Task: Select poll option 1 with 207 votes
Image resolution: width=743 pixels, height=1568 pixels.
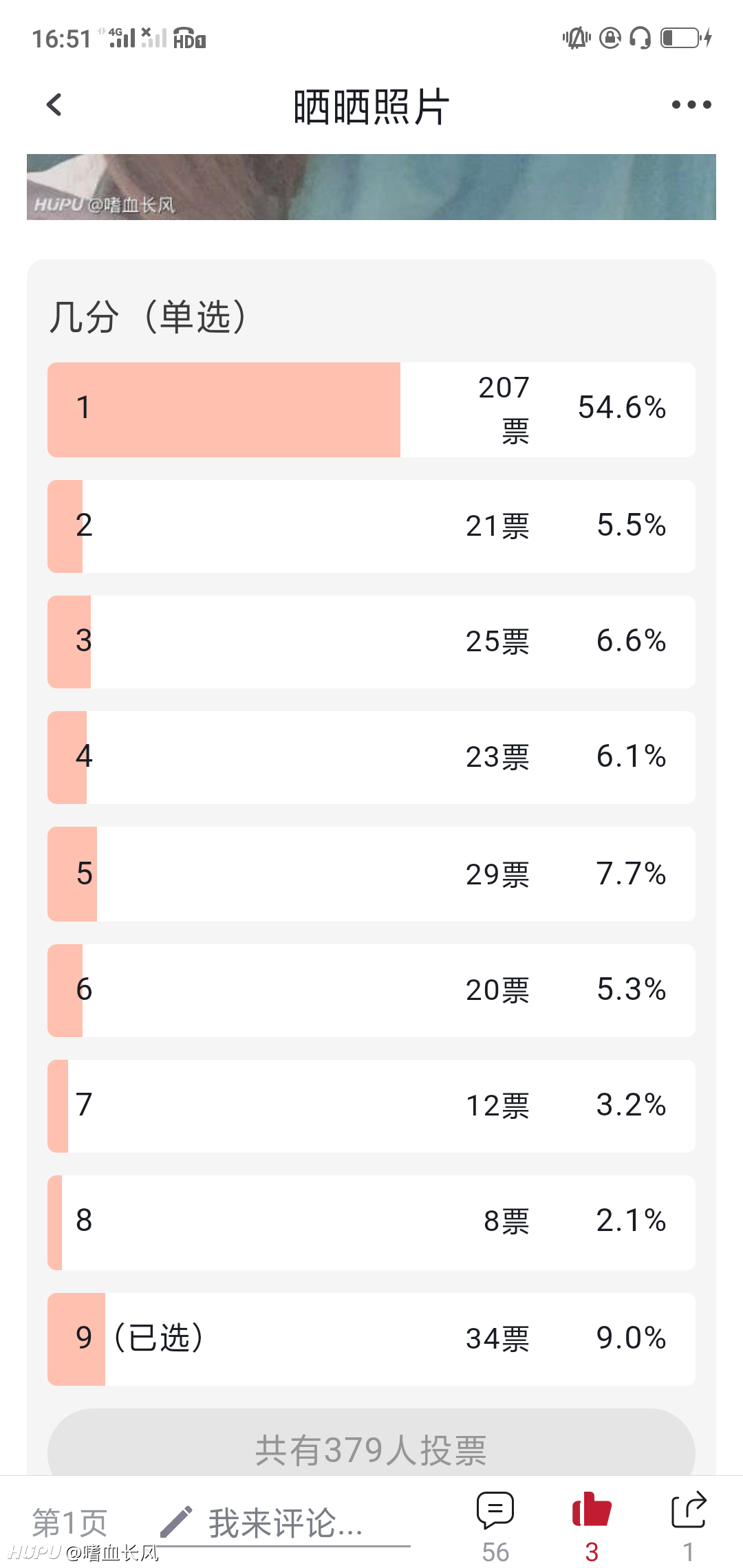Action: point(371,409)
